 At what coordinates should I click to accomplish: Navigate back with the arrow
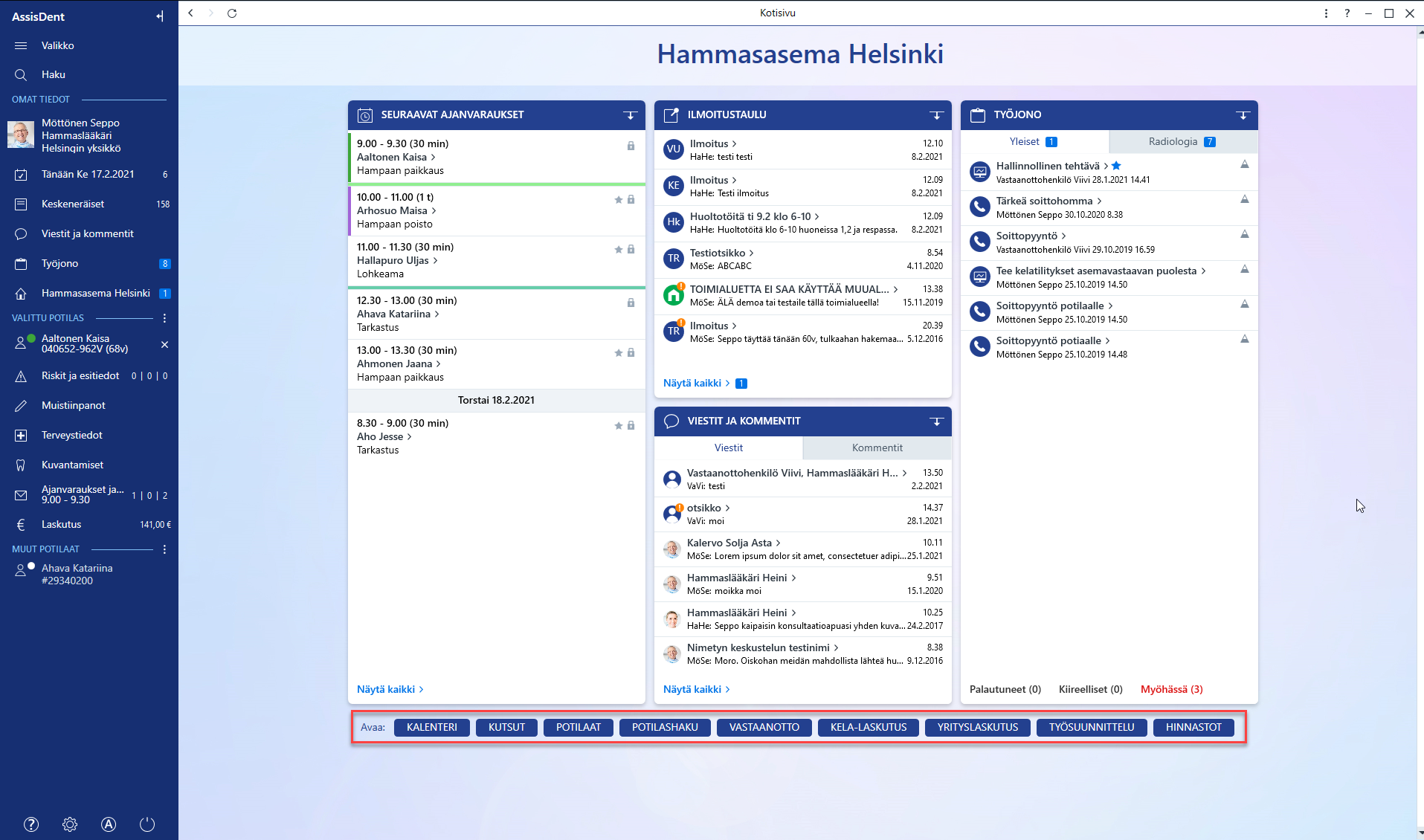[191, 13]
